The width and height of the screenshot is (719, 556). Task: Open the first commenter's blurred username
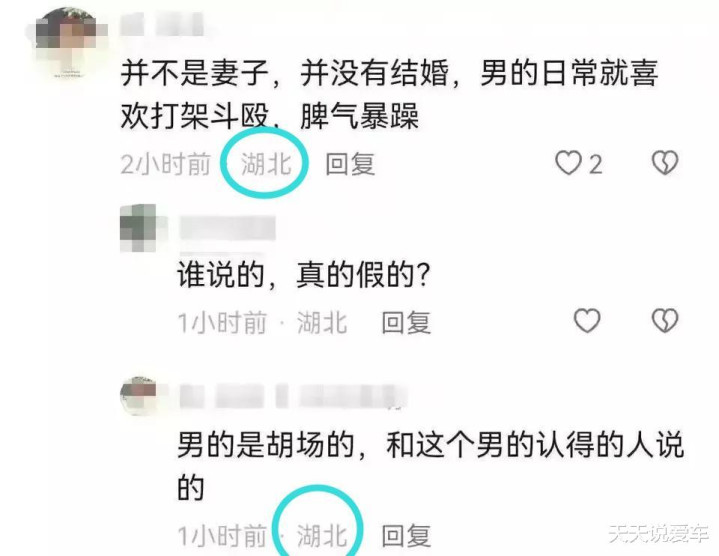click(x=163, y=24)
